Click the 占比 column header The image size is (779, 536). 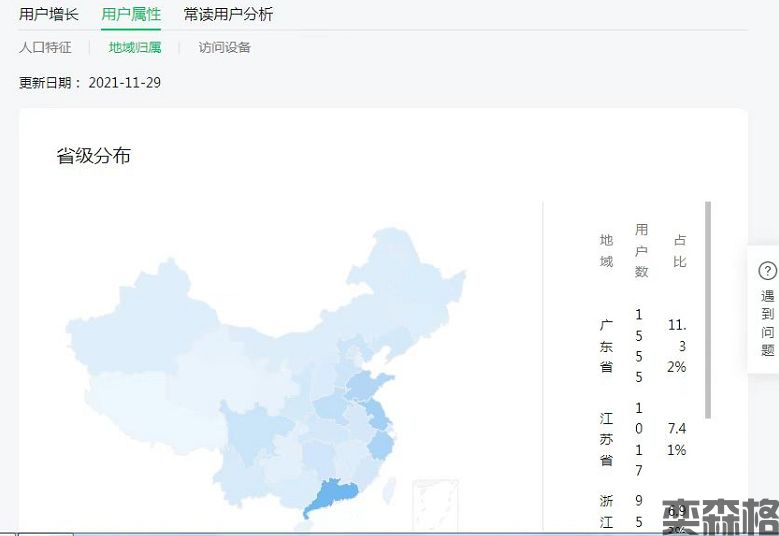coord(680,250)
